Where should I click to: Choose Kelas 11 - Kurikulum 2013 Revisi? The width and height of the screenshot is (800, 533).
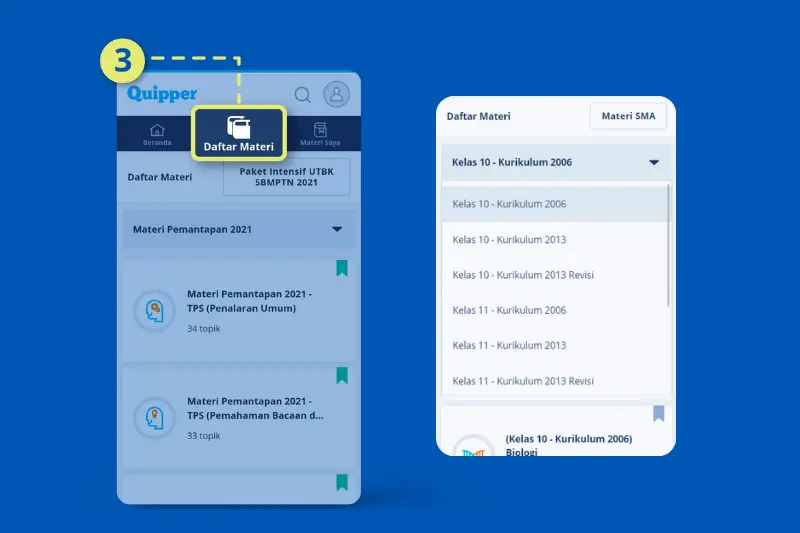coord(555,381)
